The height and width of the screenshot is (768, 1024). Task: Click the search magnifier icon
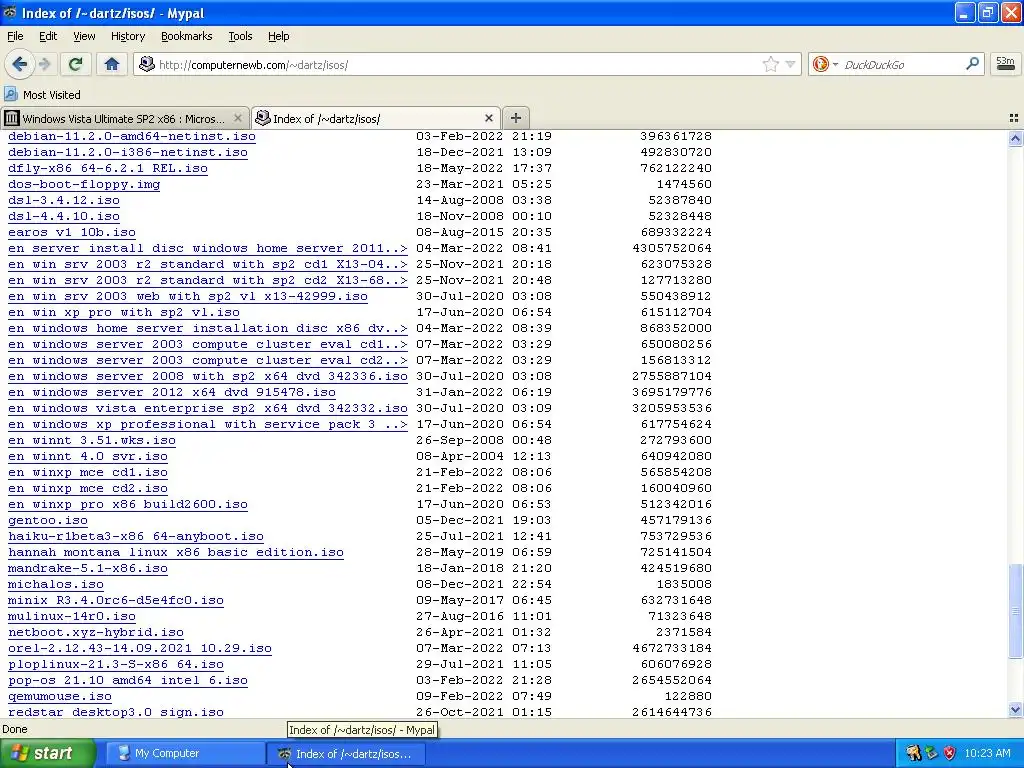pyautogui.click(x=972, y=63)
